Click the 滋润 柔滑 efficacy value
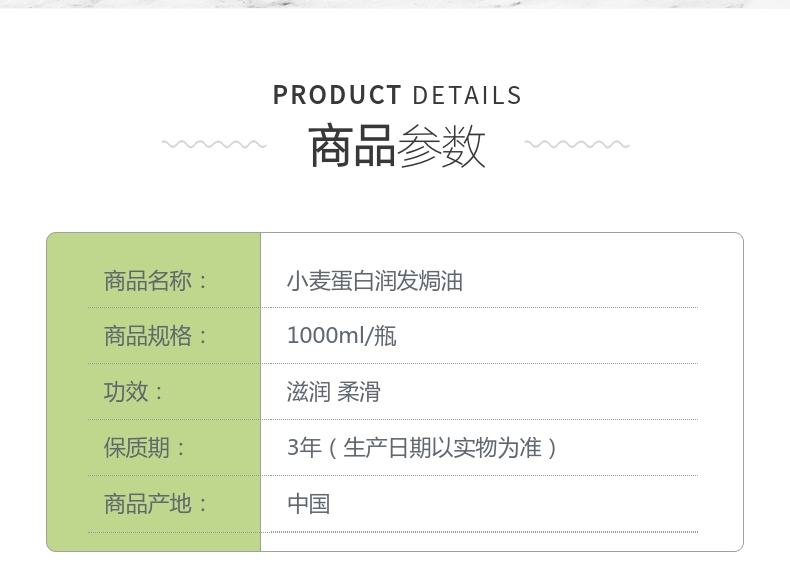790x580 pixels. tap(334, 392)
